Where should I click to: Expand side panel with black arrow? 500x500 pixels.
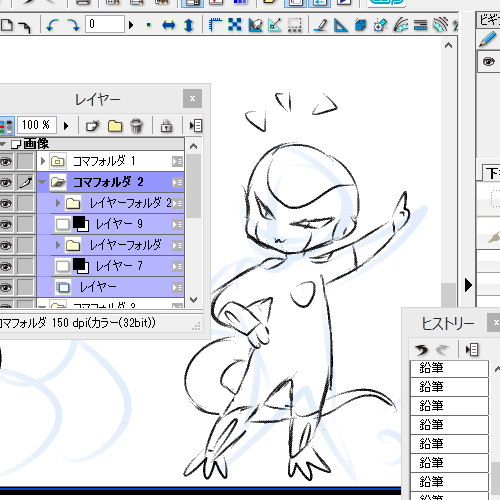point(468,285)
